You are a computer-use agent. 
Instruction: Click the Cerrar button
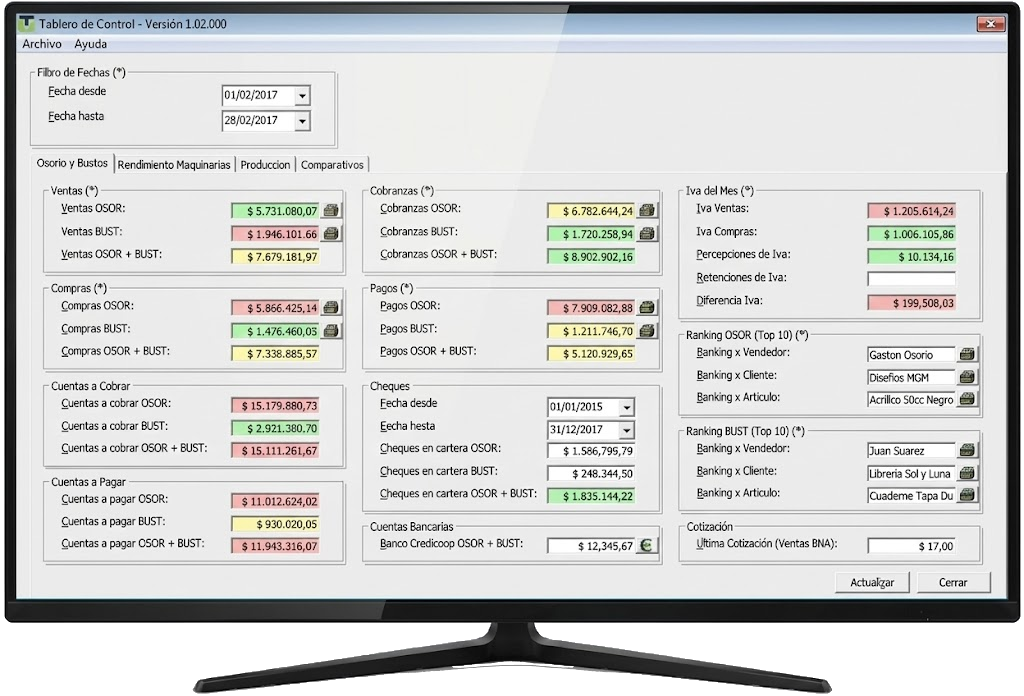(x=952, y=582)
